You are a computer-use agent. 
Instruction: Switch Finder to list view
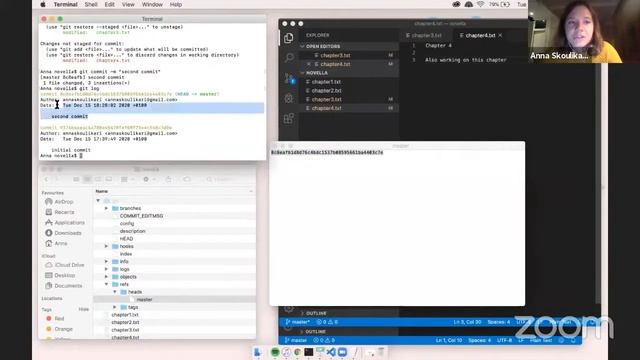coord(87,179)
